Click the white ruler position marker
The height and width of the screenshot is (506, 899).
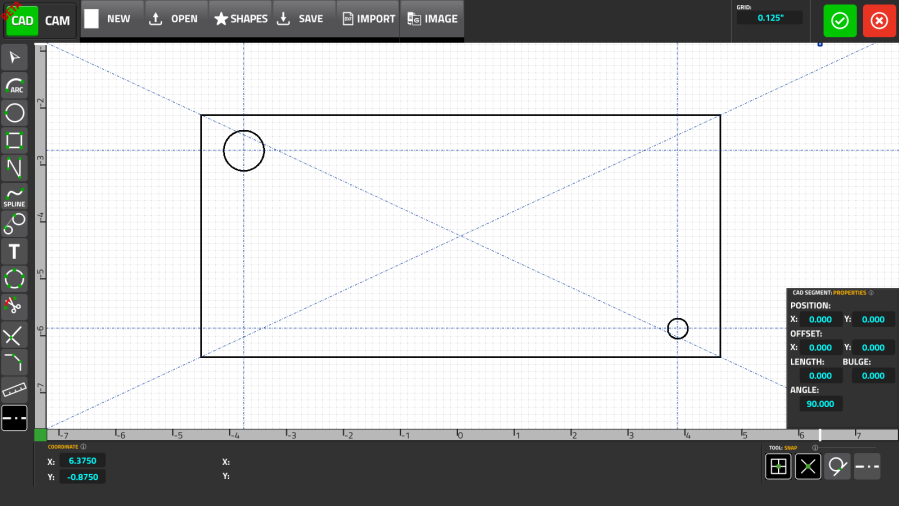tap(820, 435)
